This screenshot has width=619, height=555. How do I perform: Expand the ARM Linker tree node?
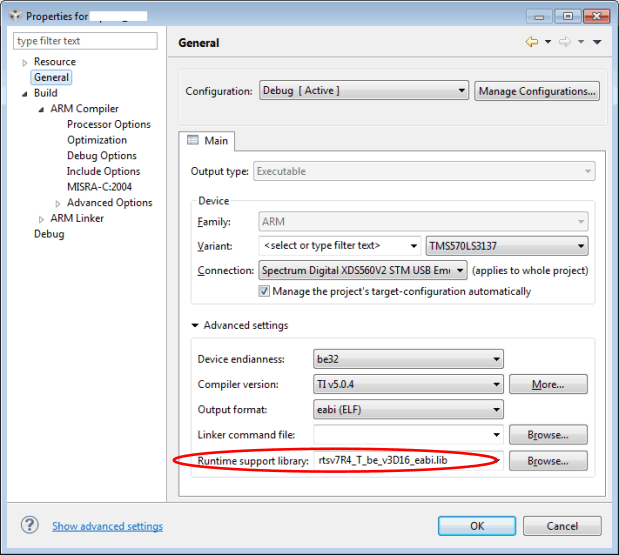click(41, 219)
